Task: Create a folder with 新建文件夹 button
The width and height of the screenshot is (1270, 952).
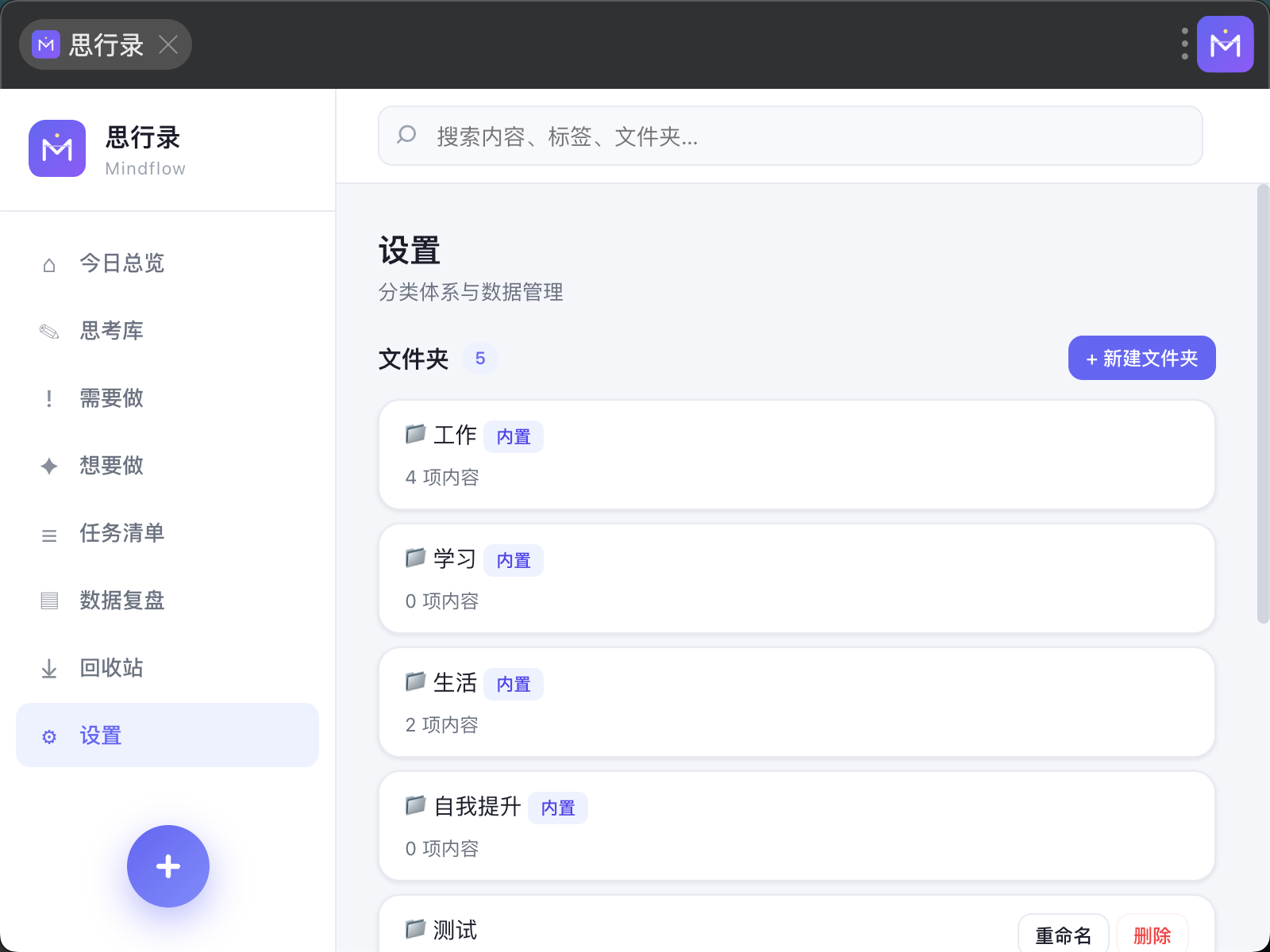Action: tap(1141, 358)
